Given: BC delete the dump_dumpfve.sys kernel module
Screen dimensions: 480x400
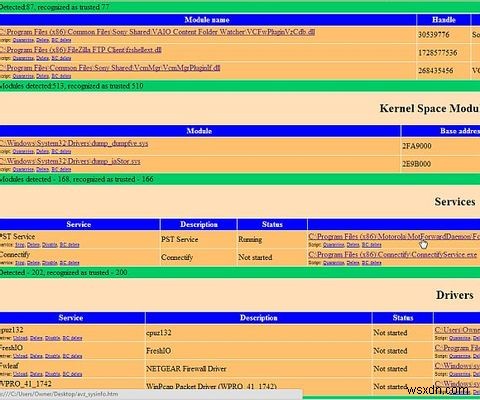Looking at the screenshot, I should coord(61,152).
